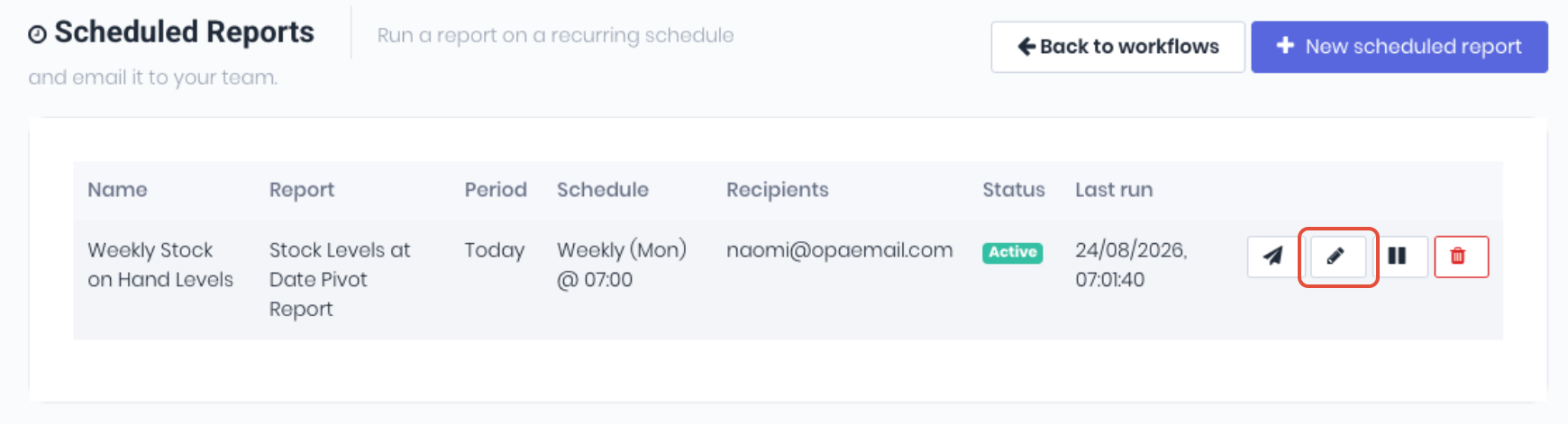Click the back arrow on Back to workflows
The height and width of the screenshot is (424, 1568).
point(1026,47)
